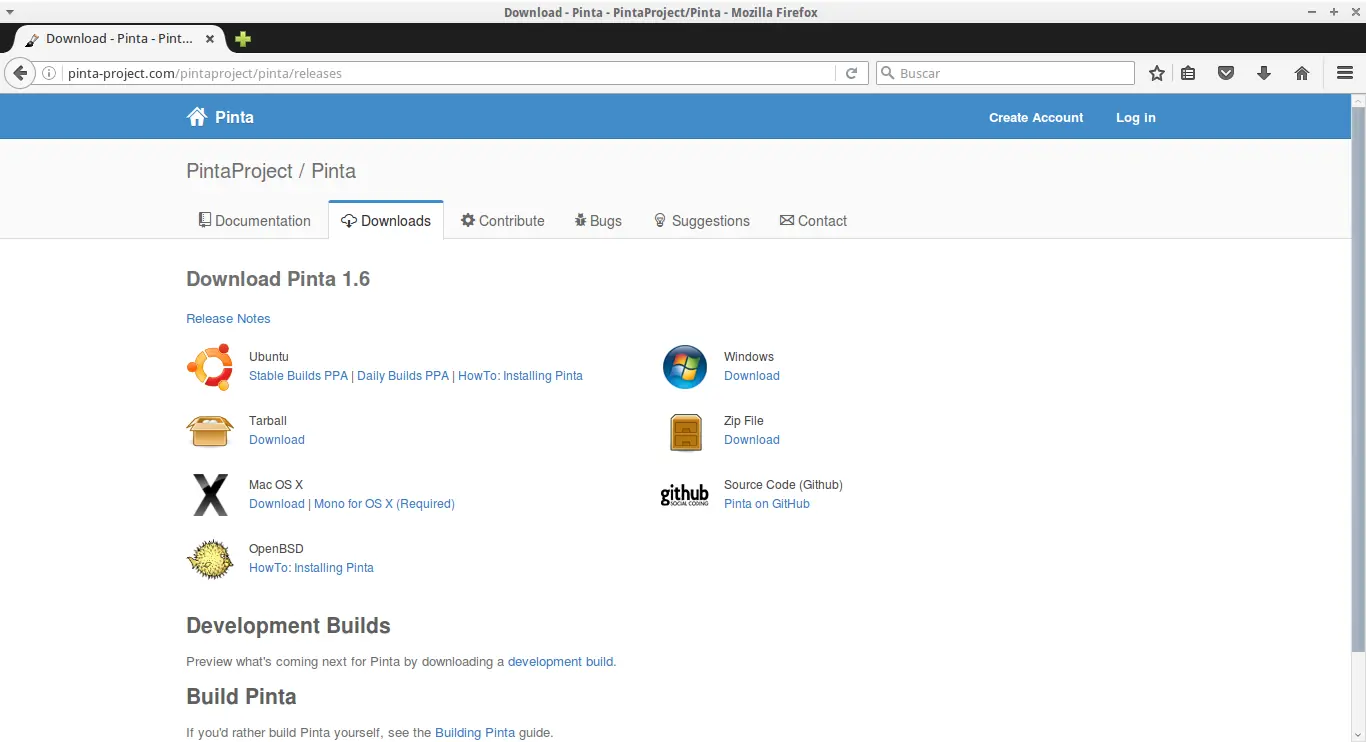Screen dimensions: 1366x742
Task: Open the Release Notes link
Action: click(228, 319)
